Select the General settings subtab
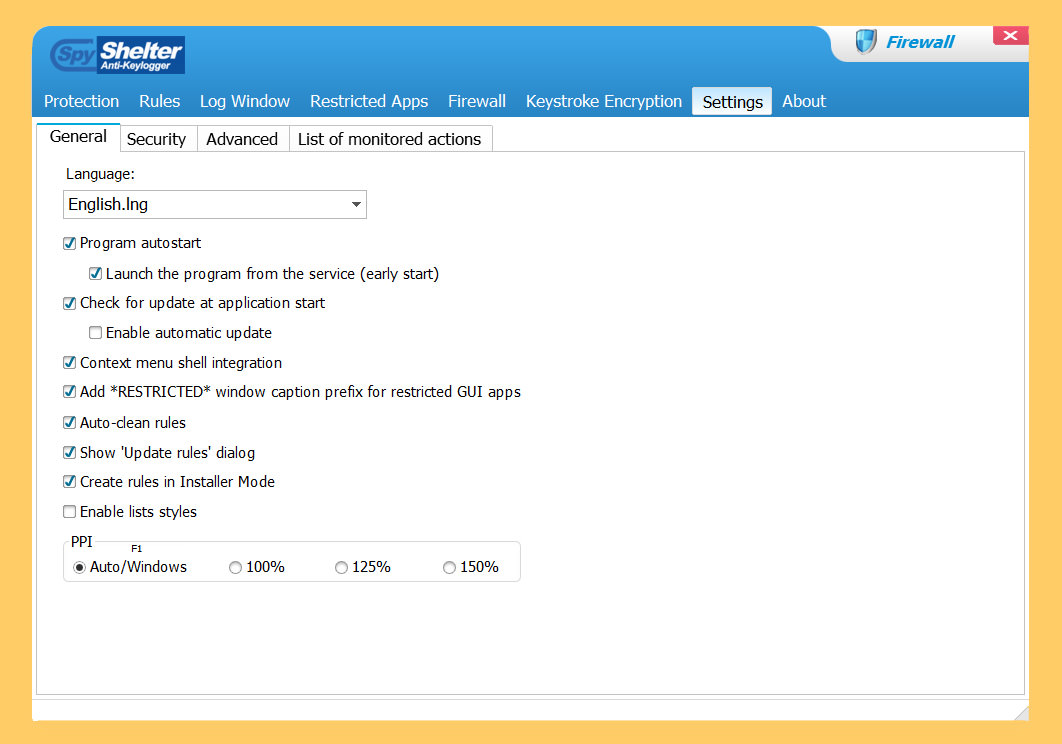Viewport: 1062px width, 744px height. (79, 137)
